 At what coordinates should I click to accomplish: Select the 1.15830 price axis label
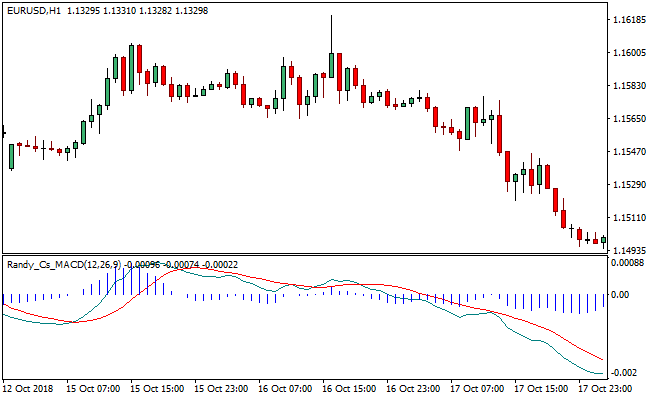[628, 86]
